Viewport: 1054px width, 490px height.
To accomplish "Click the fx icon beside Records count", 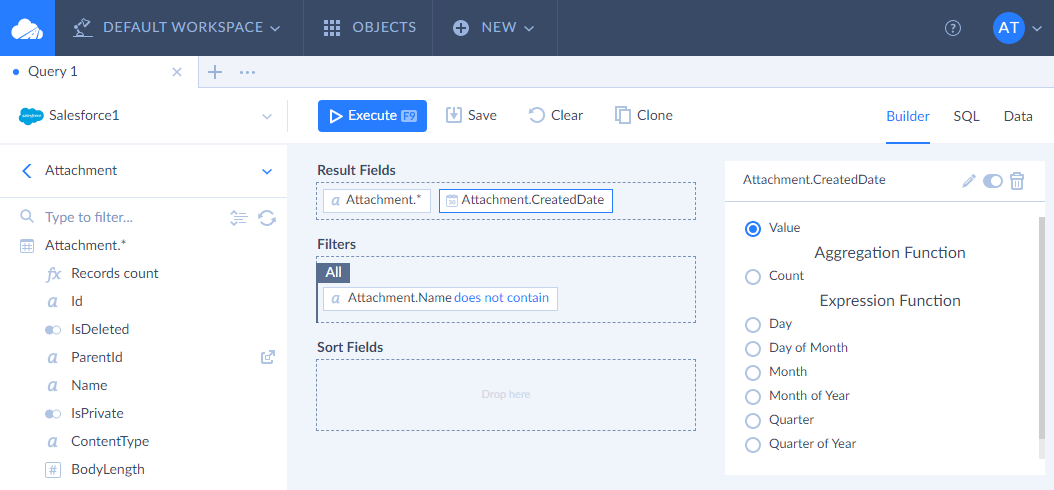I will 53,274.
